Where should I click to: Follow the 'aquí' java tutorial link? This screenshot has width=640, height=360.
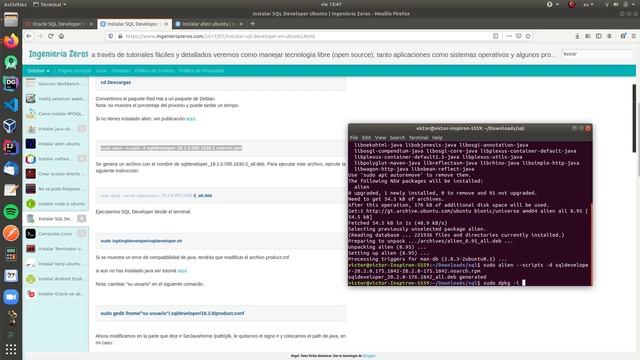click(x=182, y=271)
